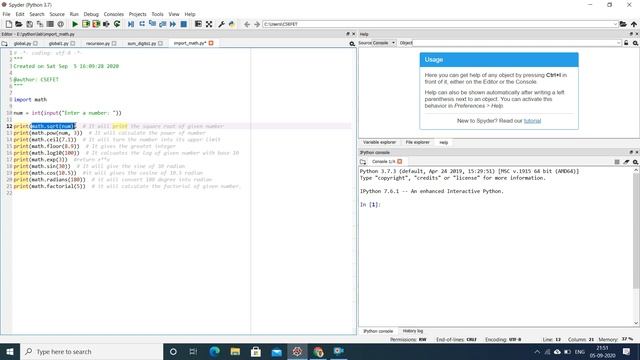
Task: Lock the Help pane
Action: (x=626, y=43)
